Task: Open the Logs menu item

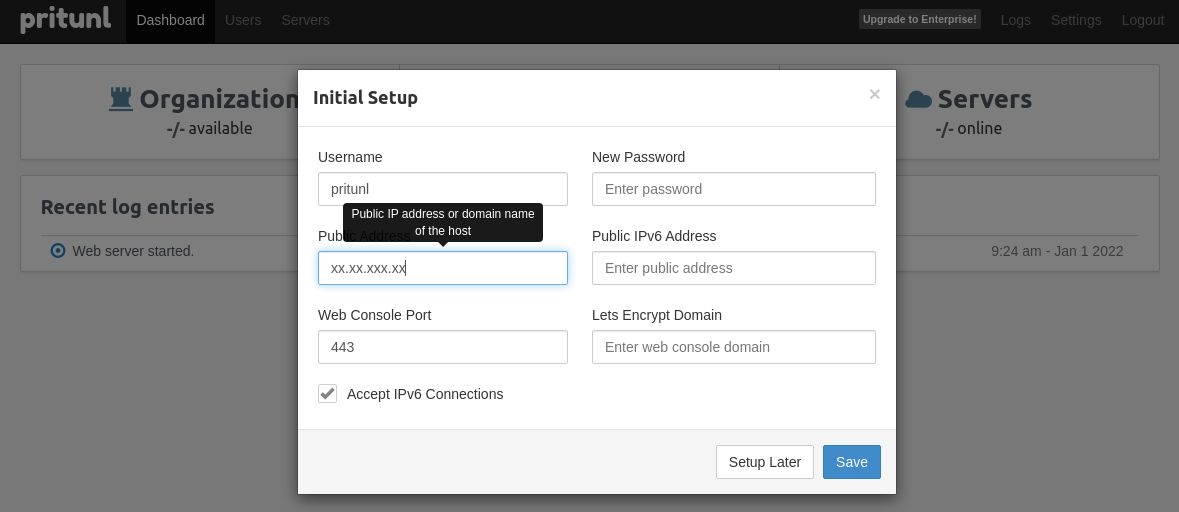Action: pyautogui.click(x=1015, y=20)
